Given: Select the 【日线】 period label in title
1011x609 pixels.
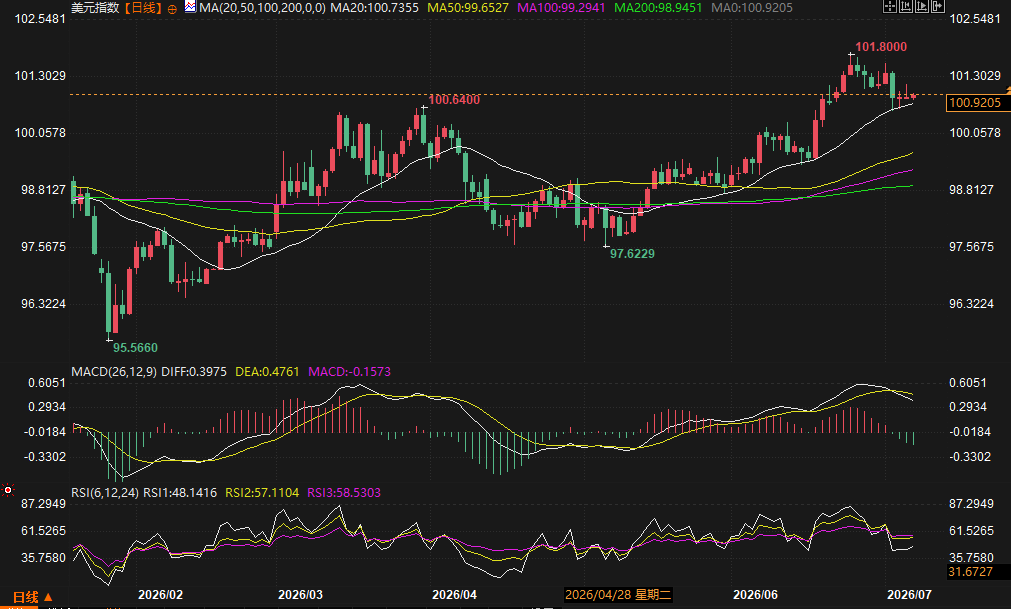Looking at the screenshot, I should coord(143,8).
